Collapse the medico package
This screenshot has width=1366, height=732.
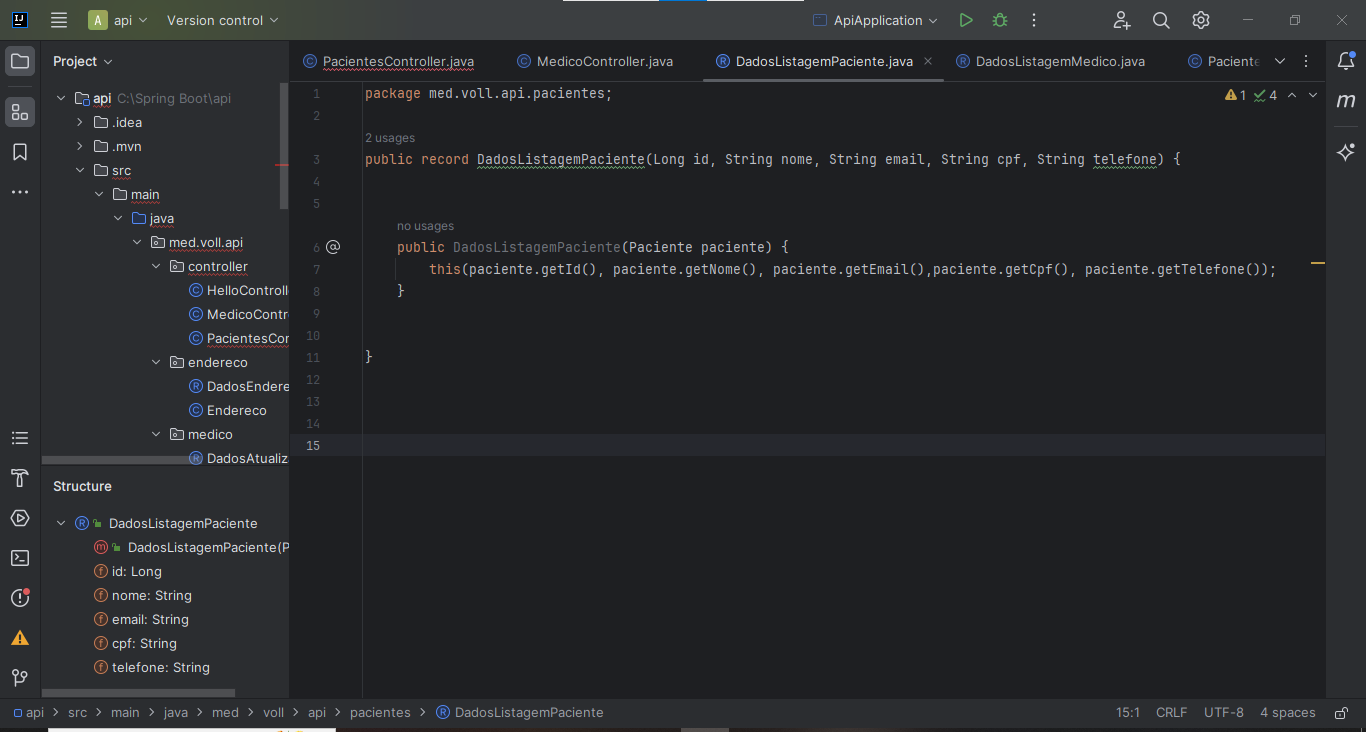[156, 434]
